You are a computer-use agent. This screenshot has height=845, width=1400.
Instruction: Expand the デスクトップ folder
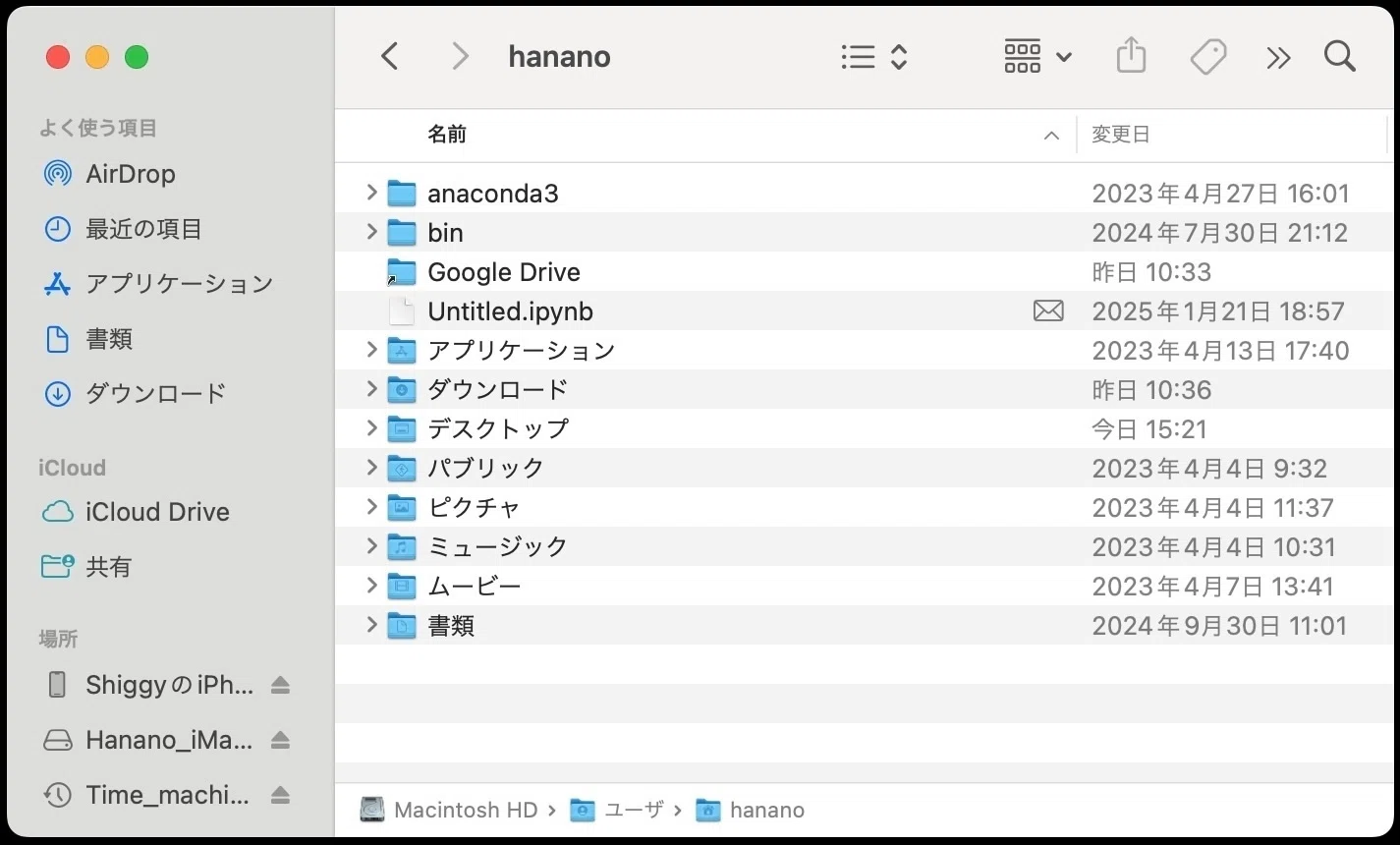[371, 428]
